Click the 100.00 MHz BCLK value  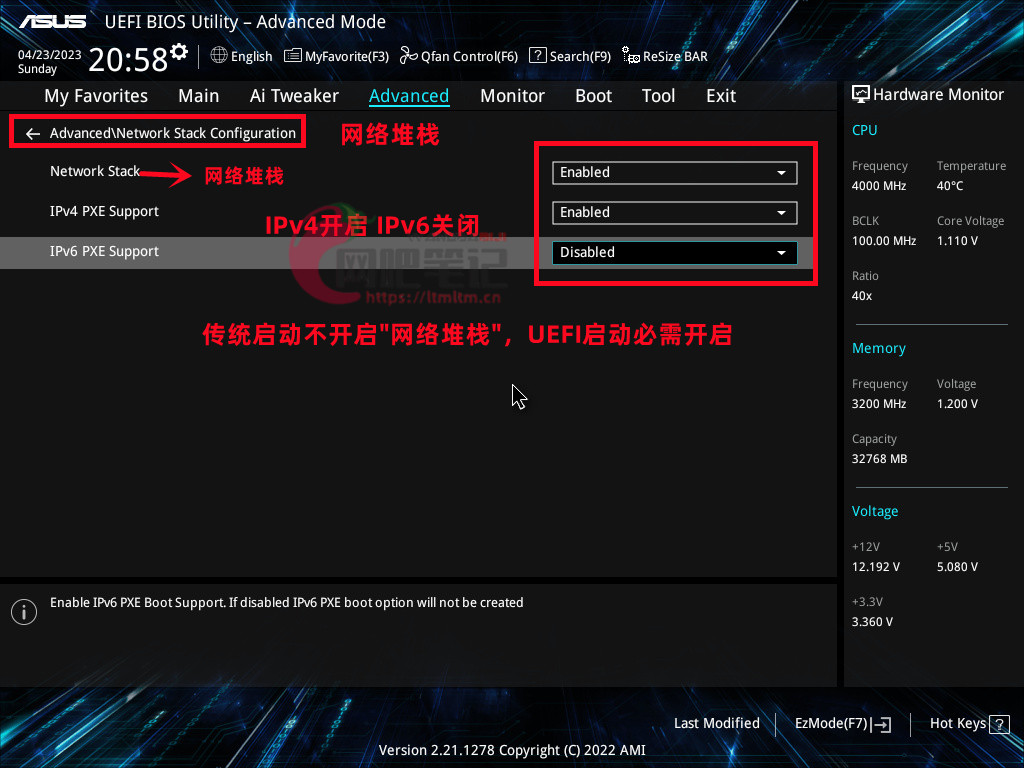pyautogui.click(x=884, y=241)
